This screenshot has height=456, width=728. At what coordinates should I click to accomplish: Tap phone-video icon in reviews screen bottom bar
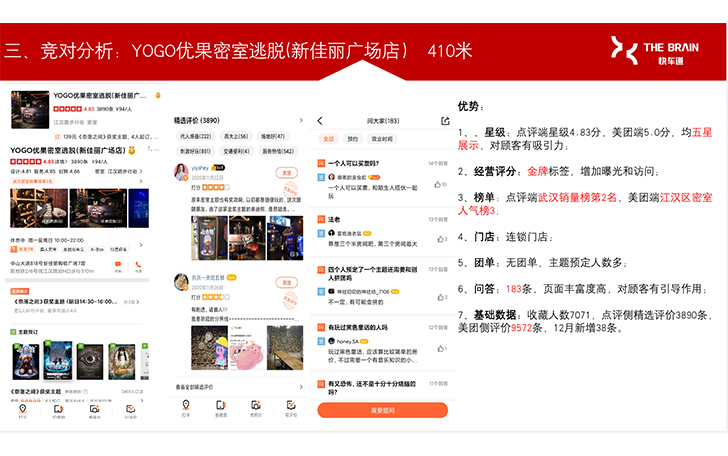coord(221,405)
